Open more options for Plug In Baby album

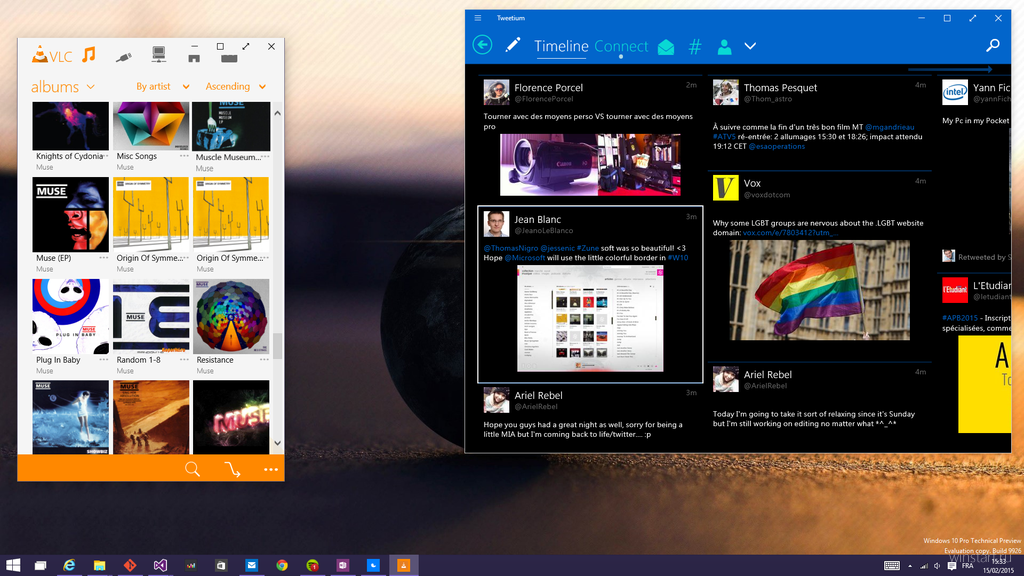104,360
